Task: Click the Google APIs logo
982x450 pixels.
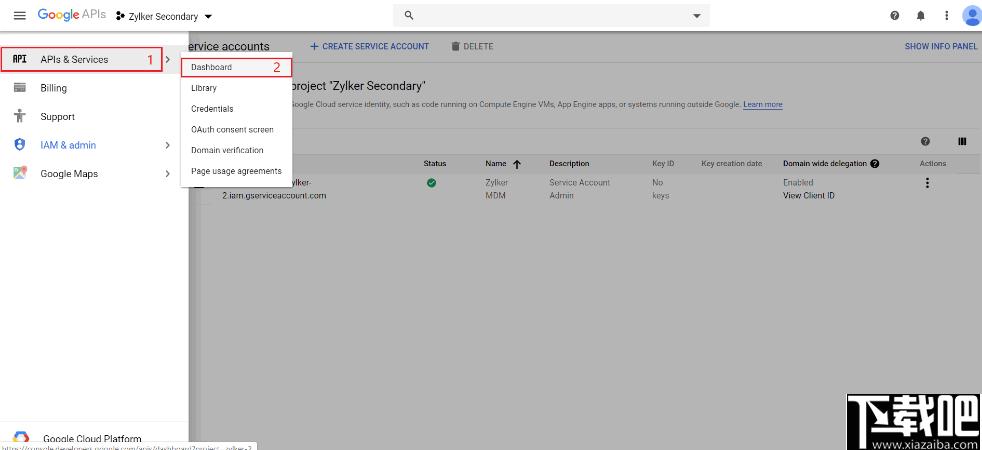Action: click(x=71, y=15)
